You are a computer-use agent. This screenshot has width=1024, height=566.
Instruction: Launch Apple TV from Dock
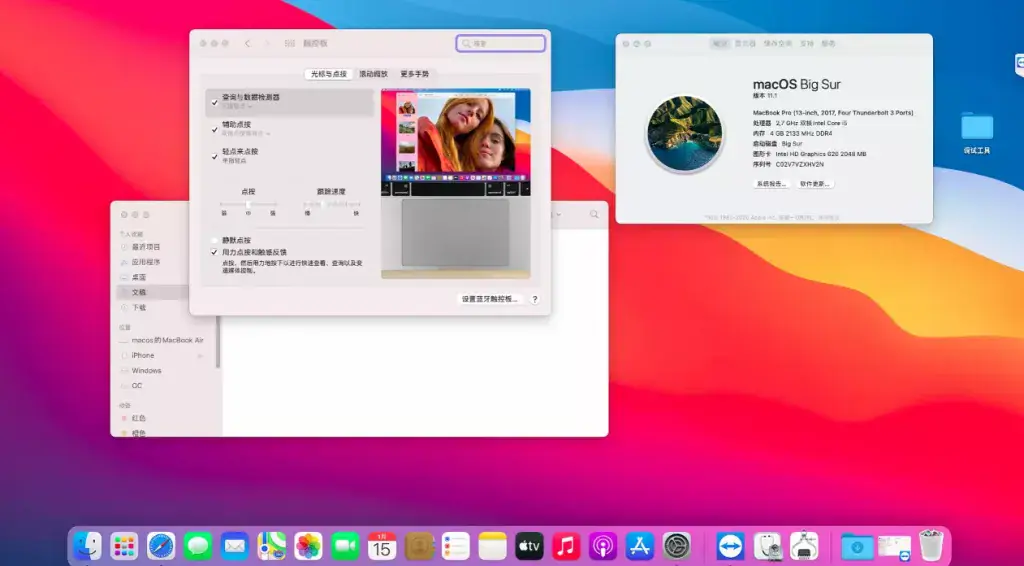530,546
